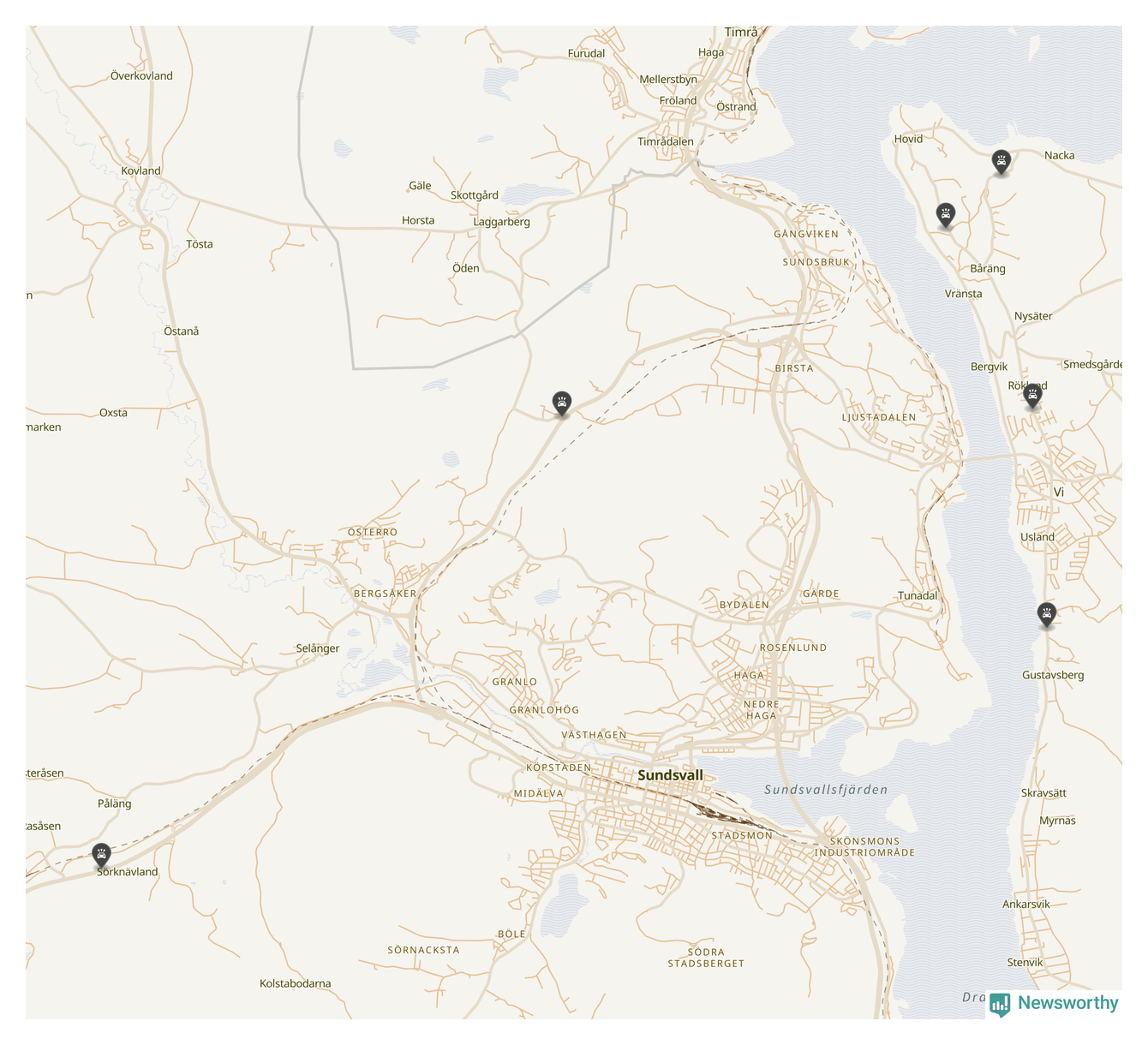
Task: Click the Tunadal place label
Action: point(918,595)
